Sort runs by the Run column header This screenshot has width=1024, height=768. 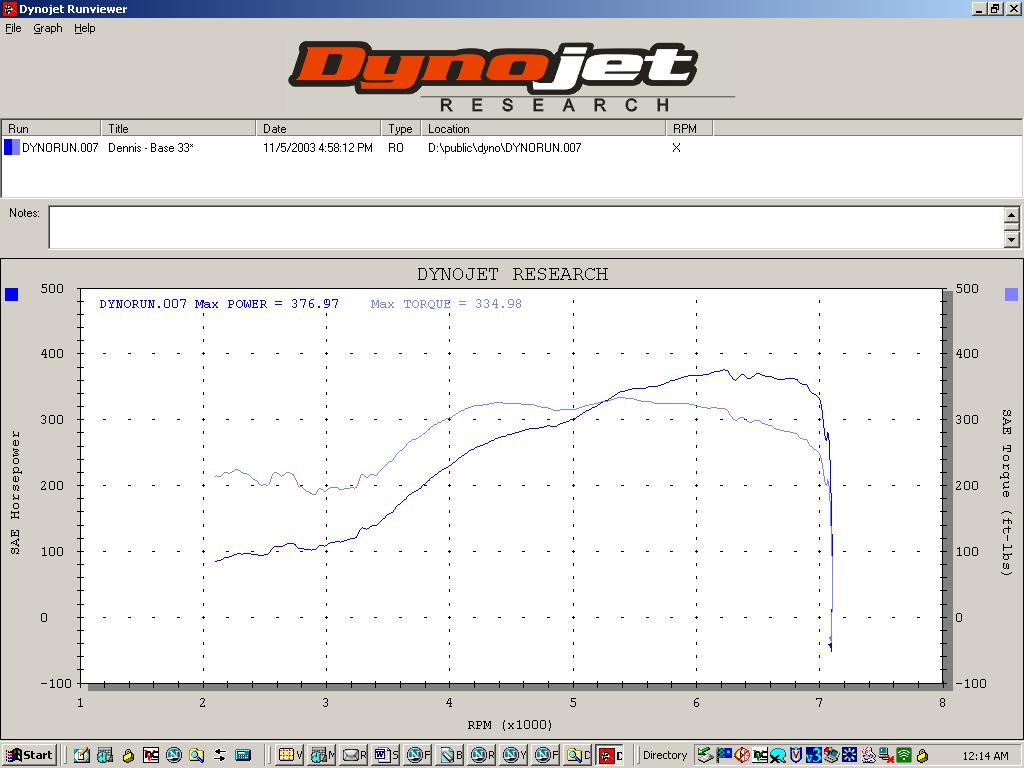click(52, 128)
